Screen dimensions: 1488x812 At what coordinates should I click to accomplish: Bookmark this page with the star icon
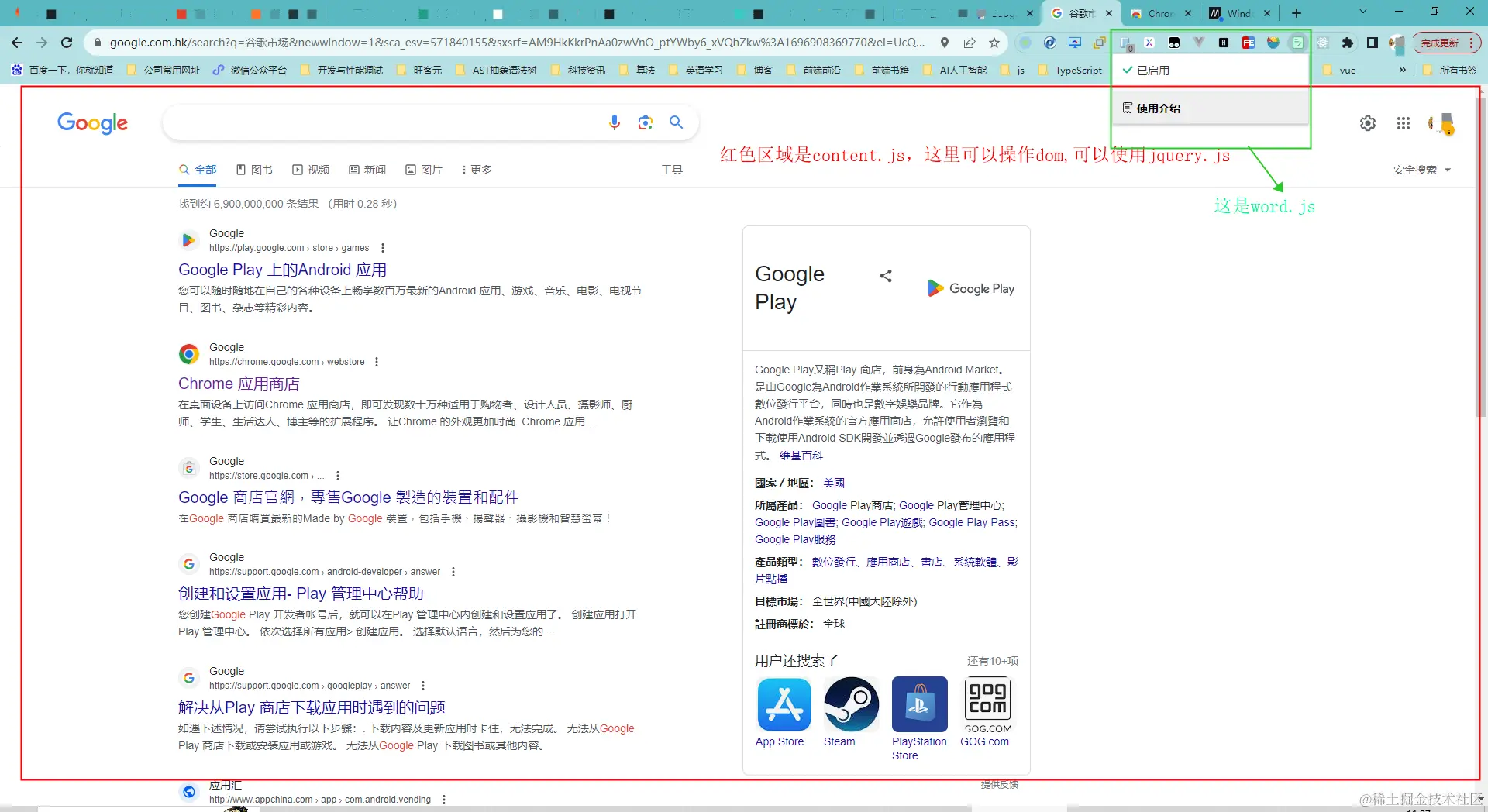pyautogui.click(x=993, y=43)
